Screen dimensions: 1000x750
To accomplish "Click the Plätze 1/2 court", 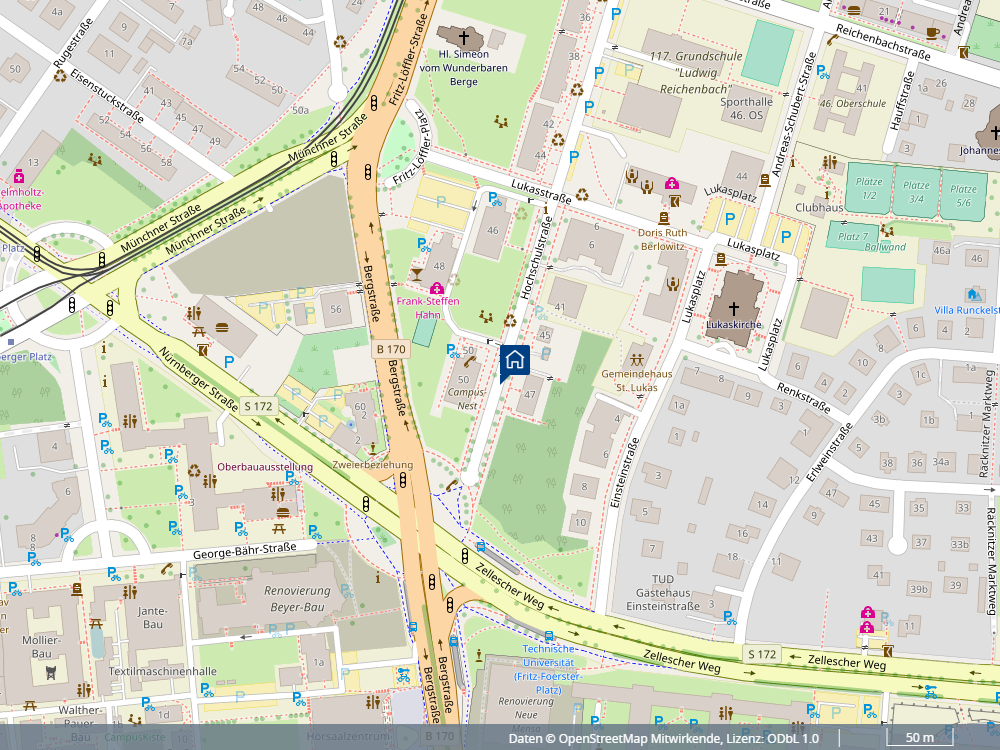I will tap(869, 188).
